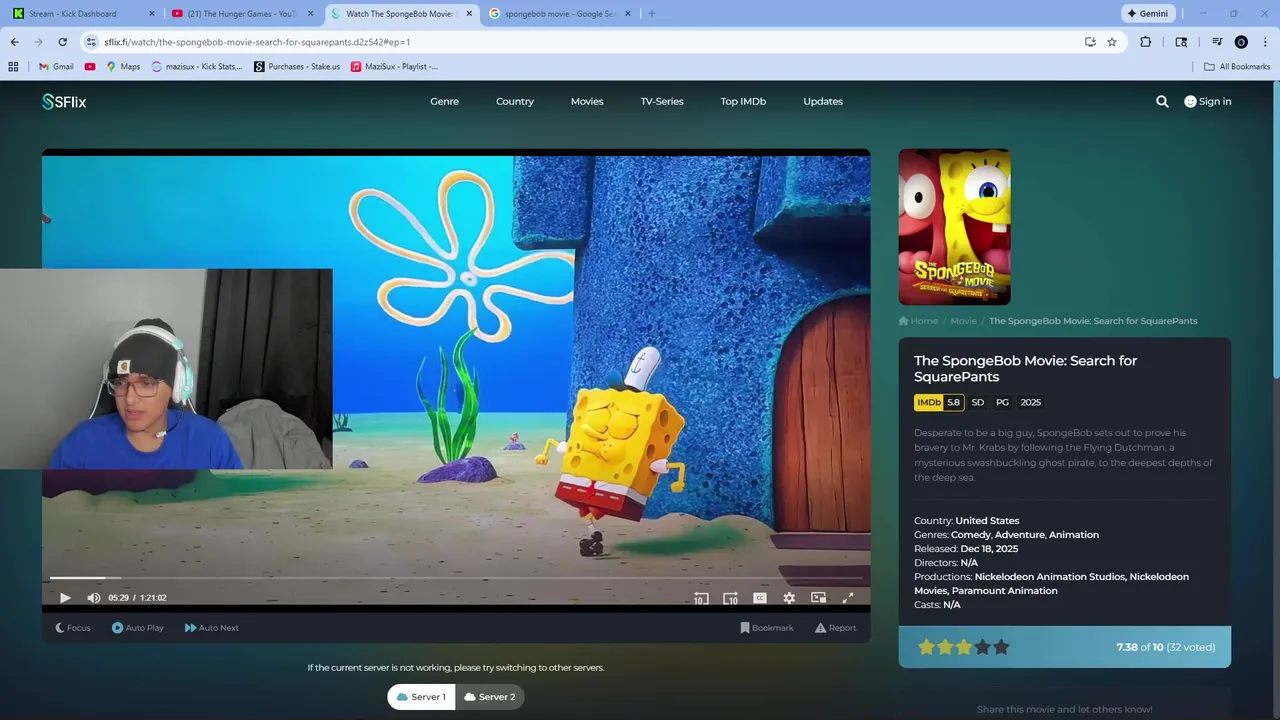Click the video progress bar
1280x720 pixels.
pos(456,578)
